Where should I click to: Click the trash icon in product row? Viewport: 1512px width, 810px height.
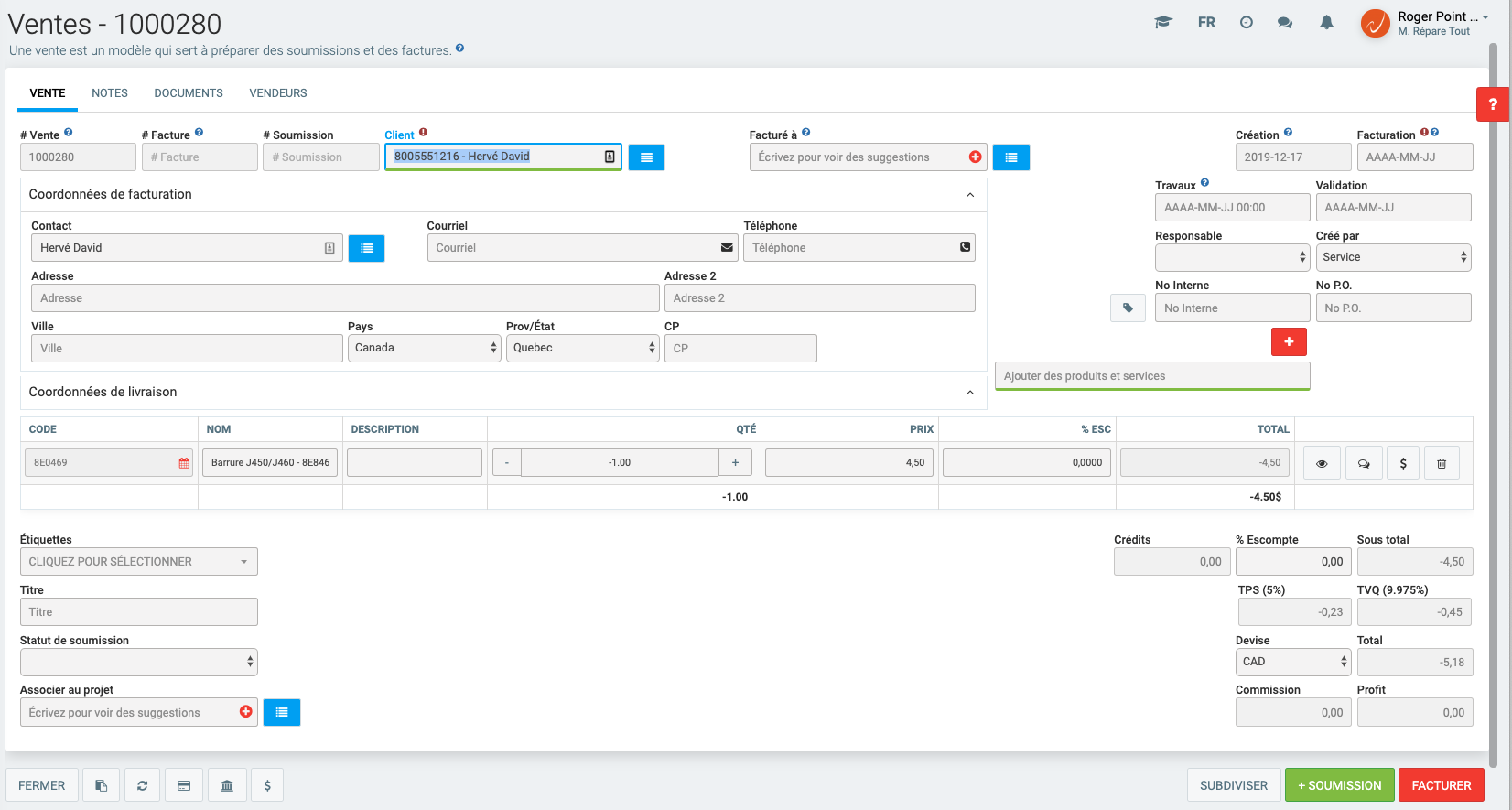click(x=1442, y=463)
